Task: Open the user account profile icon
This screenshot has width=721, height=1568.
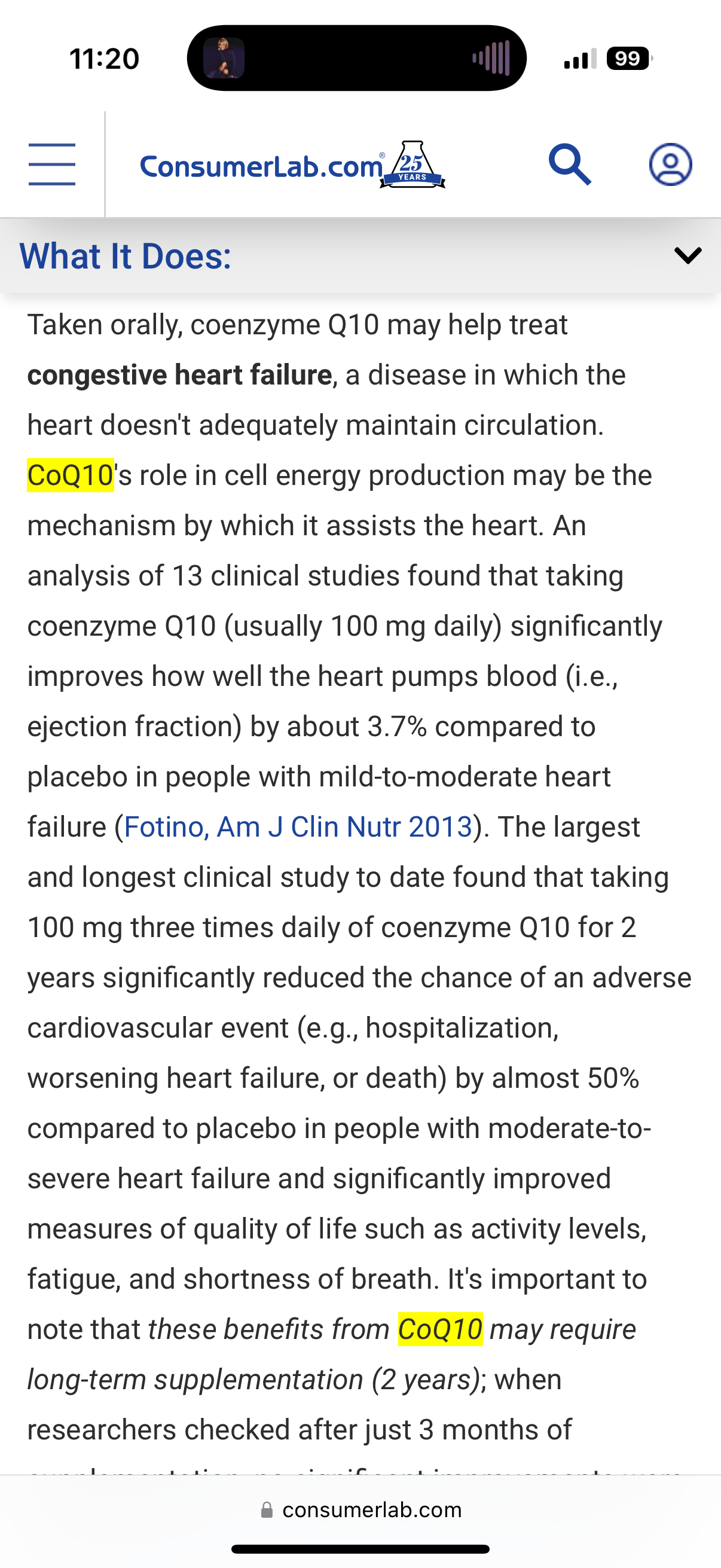Action: [671, 164]
